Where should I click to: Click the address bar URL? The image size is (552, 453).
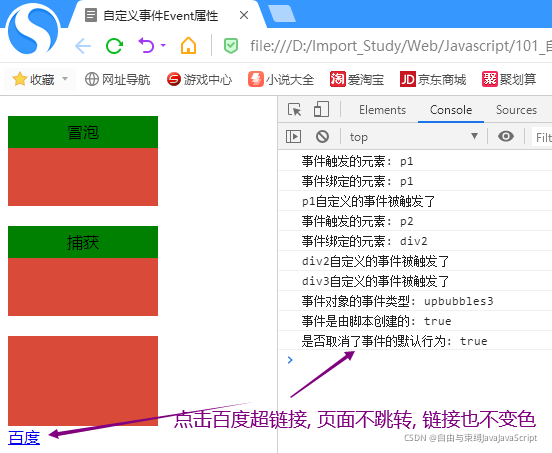pyautogui.click(x=401, y=46)
